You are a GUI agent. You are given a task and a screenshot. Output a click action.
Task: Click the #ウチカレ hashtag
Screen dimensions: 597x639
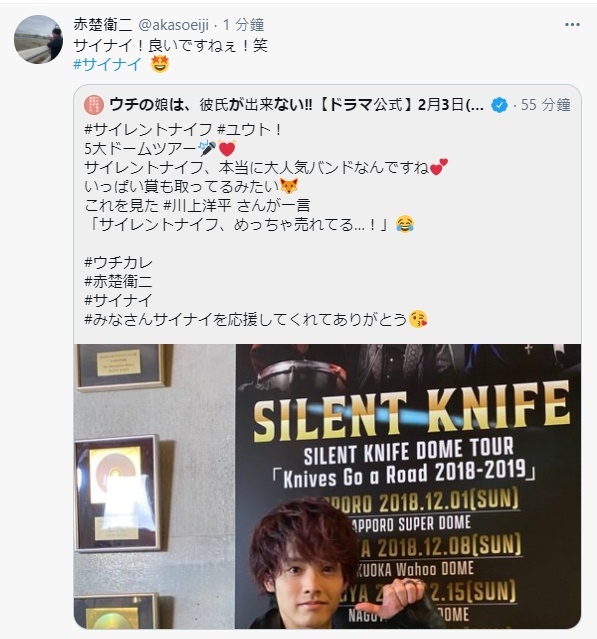[x=118, y=262]
